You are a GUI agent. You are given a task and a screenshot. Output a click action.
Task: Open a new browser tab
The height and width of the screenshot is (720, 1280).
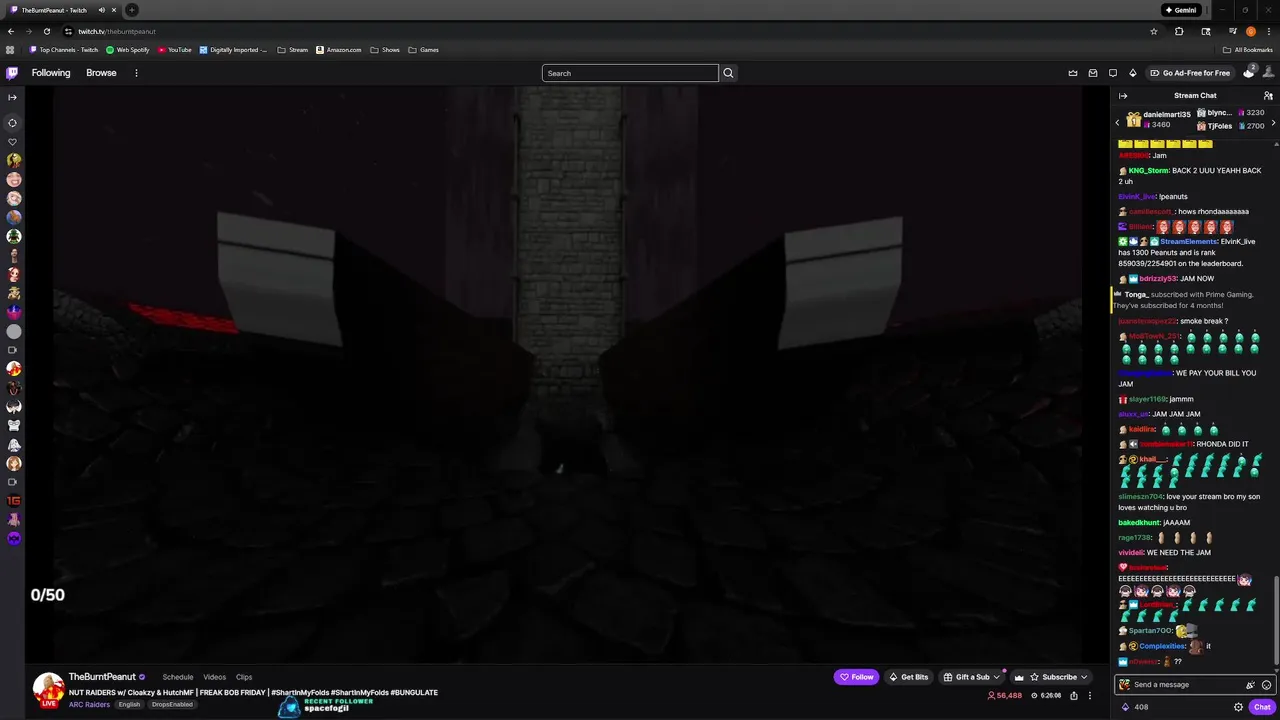pyautogui.click(x=131, y=10)
